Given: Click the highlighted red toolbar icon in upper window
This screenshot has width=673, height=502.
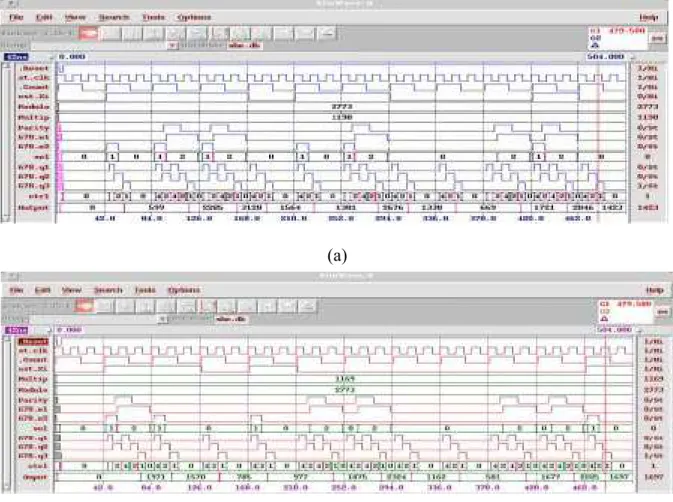Looking at the screenshot, I should [x=88, y=33].
